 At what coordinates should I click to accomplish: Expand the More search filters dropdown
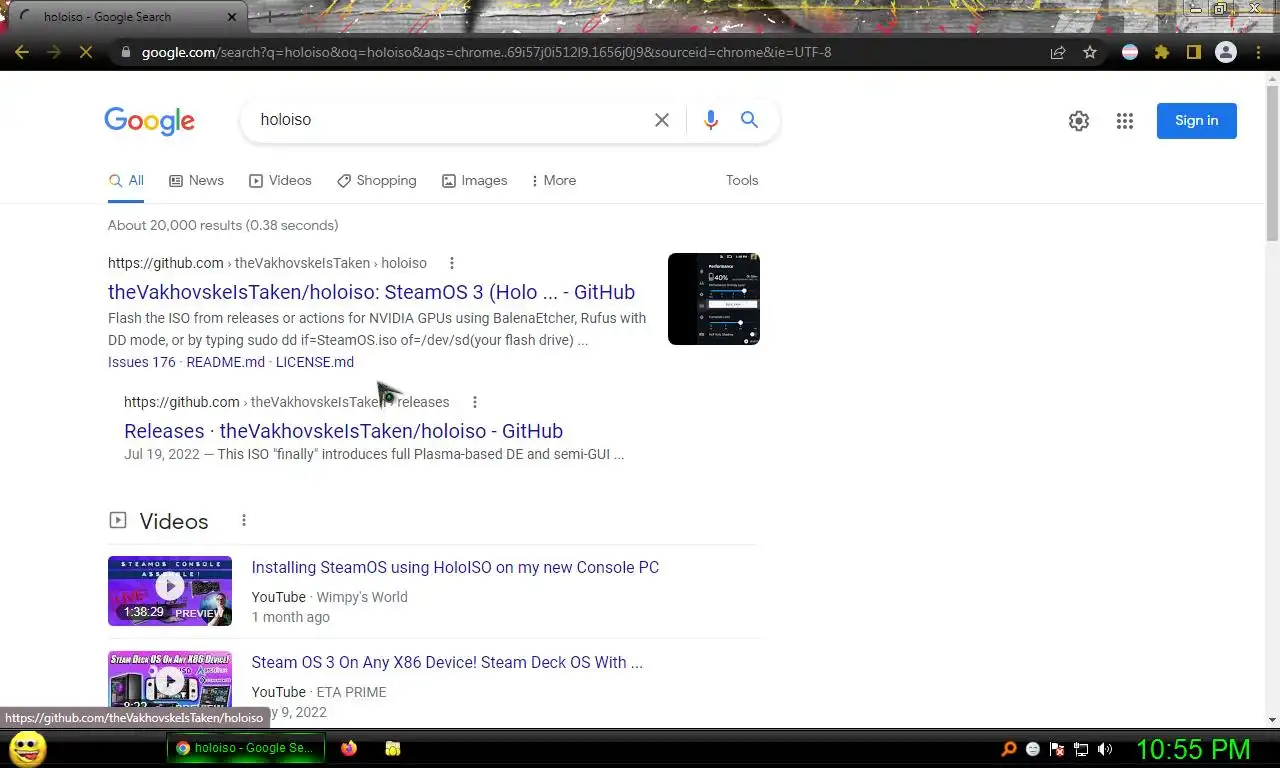tap(553, 181)
